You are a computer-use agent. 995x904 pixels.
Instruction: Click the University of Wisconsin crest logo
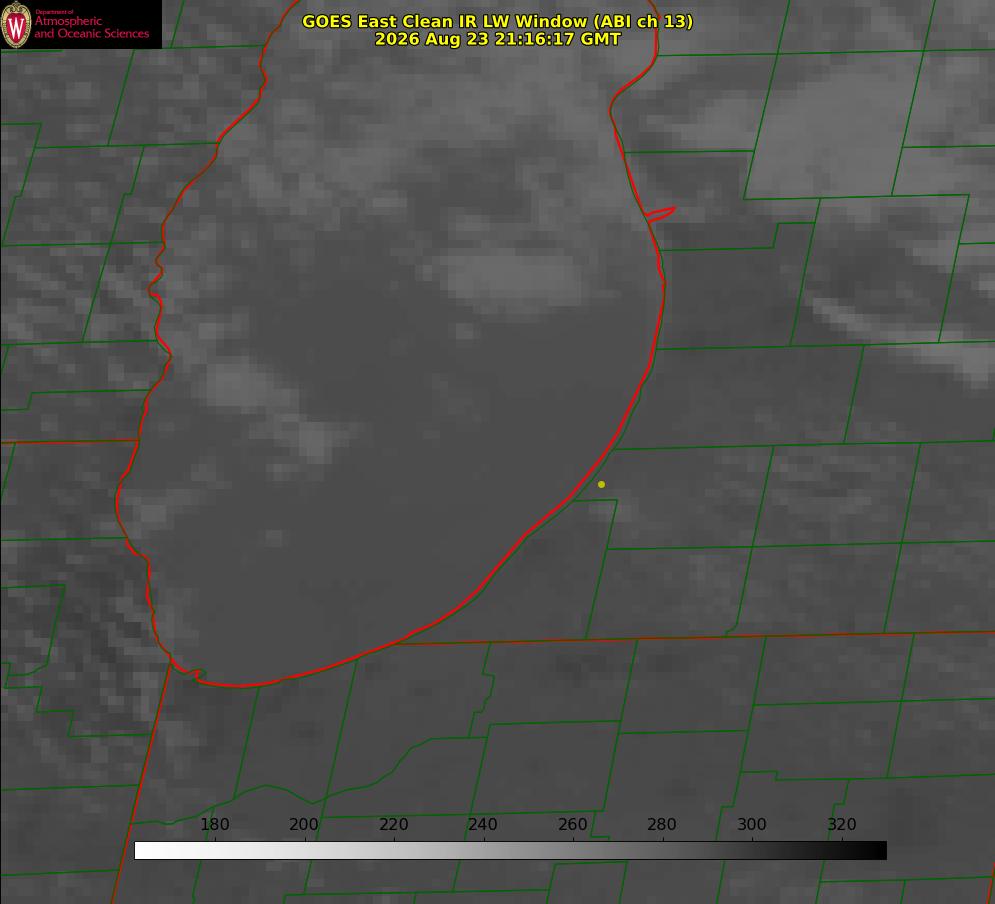(16, 24)
